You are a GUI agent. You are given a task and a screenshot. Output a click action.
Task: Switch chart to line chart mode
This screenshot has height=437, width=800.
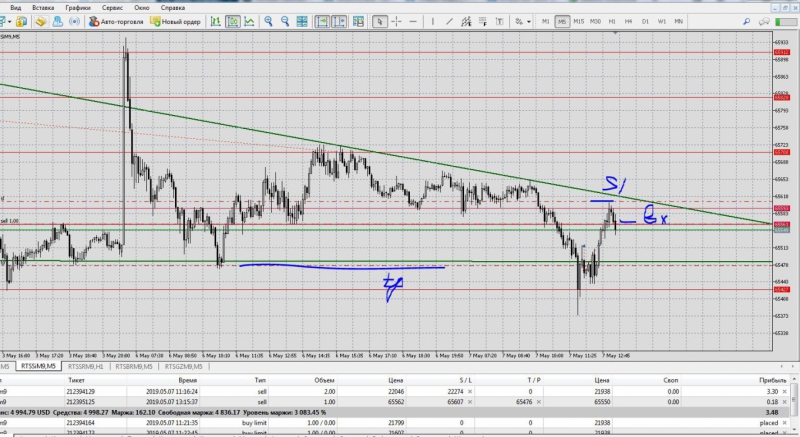point(249,21)
